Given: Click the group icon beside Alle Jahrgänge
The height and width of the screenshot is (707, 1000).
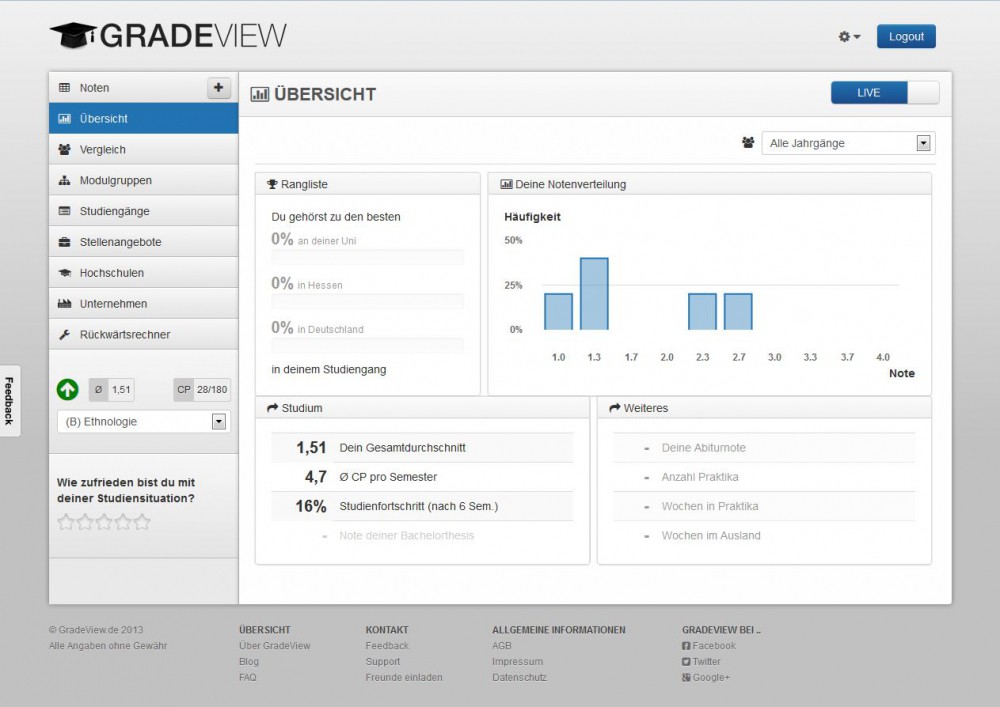Looking at the screenshot, I should [748, 143].
